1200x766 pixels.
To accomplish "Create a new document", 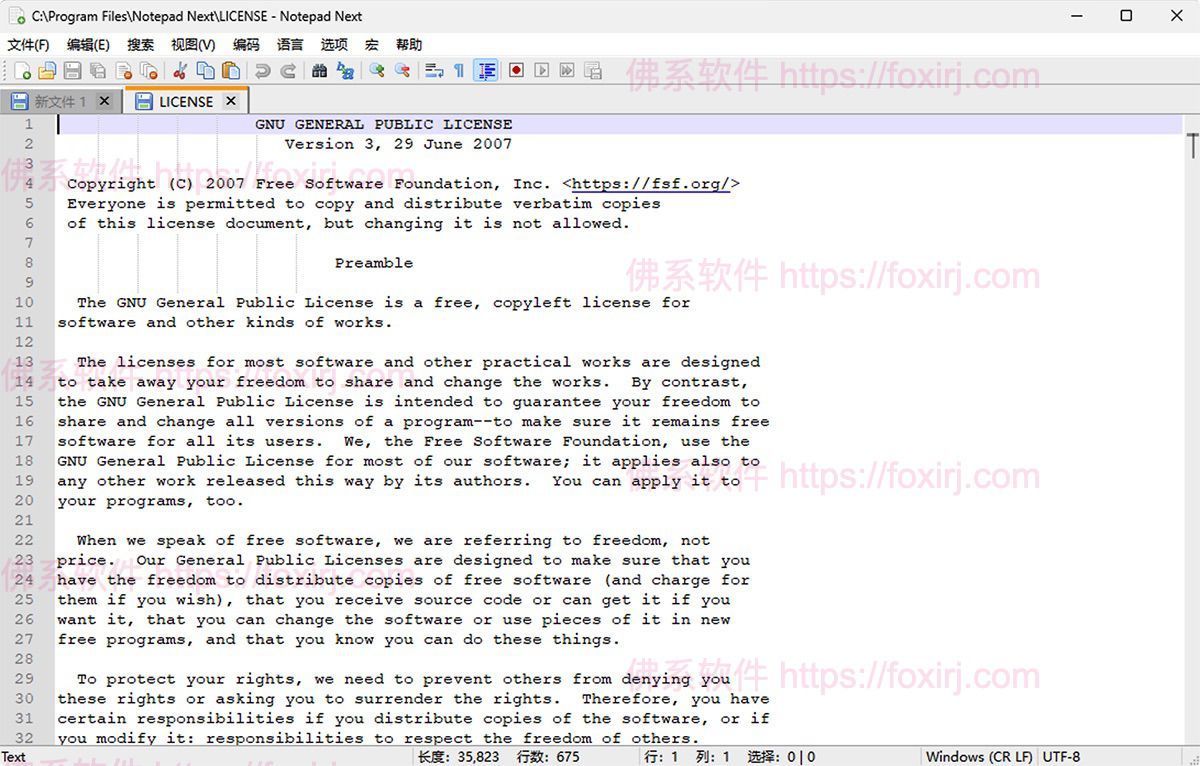I will 23,70.
